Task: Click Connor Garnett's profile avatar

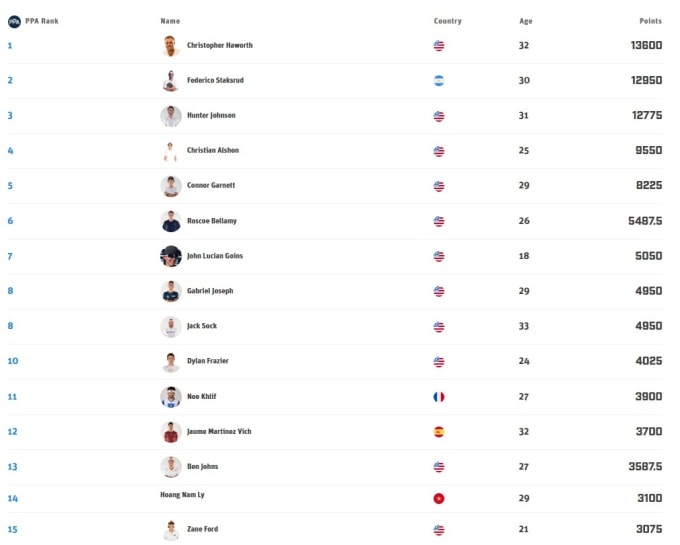Action: [170, 186]
